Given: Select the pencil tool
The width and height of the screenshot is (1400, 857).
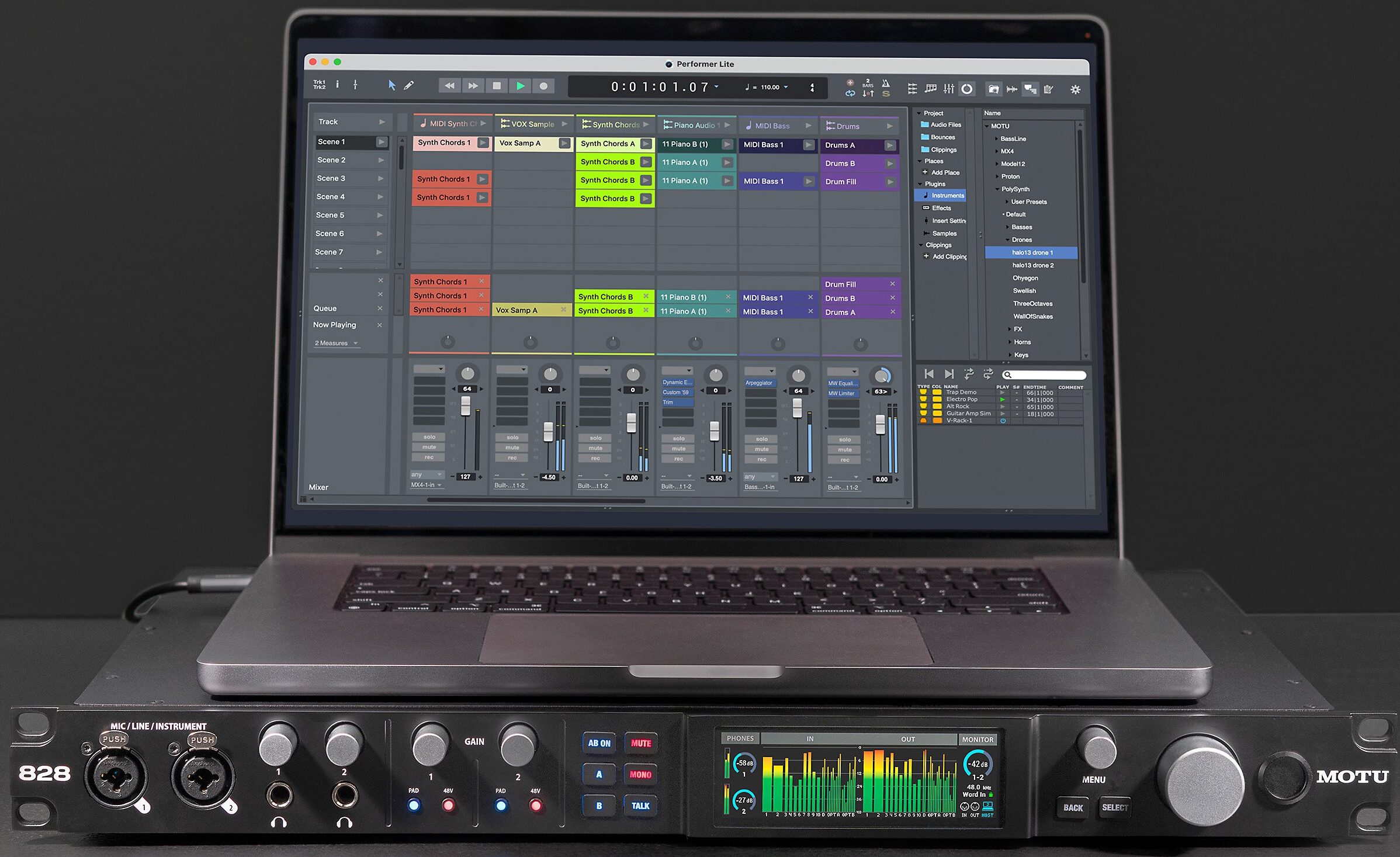Looking at the screenshot, I should pyautogui.click(x=409, y=85).
